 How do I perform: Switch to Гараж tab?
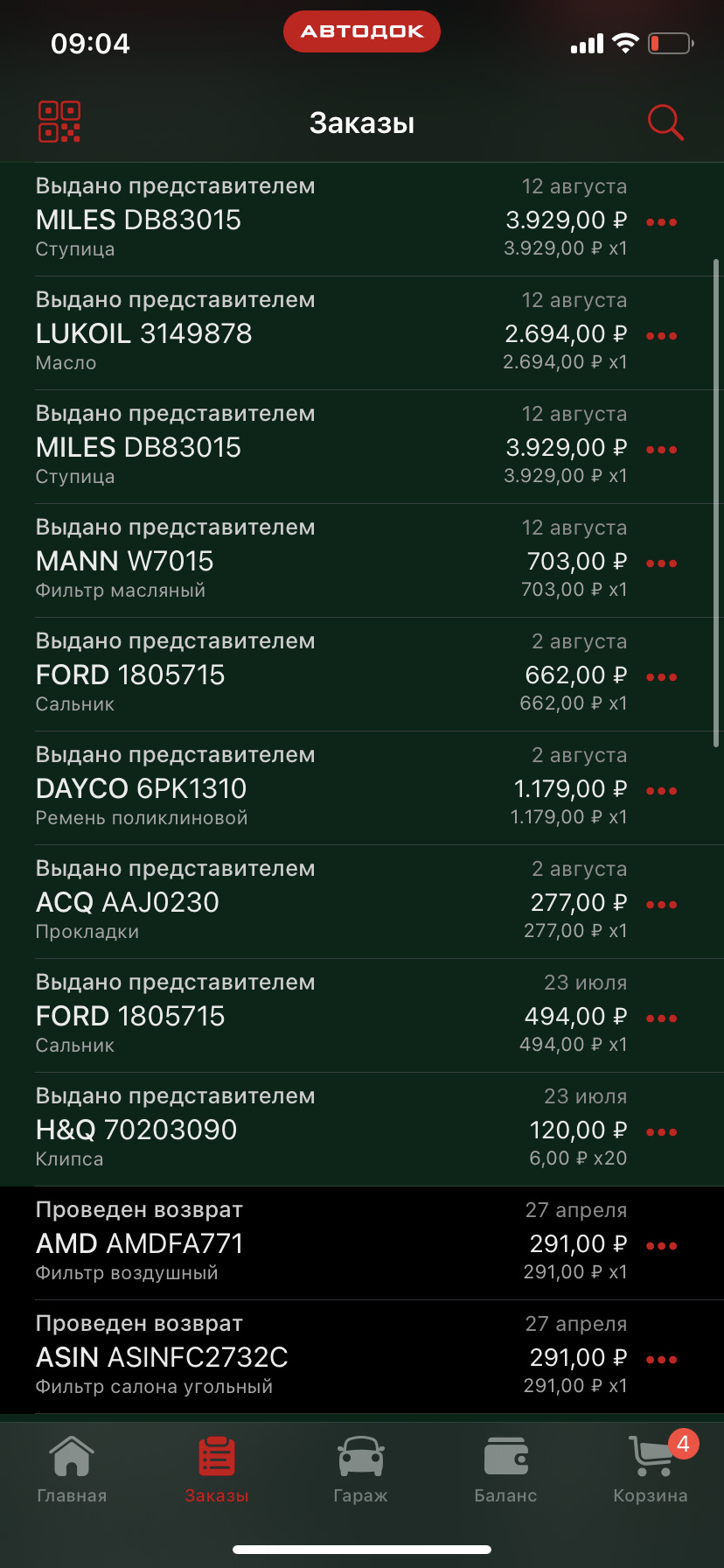pos(360,1469)
